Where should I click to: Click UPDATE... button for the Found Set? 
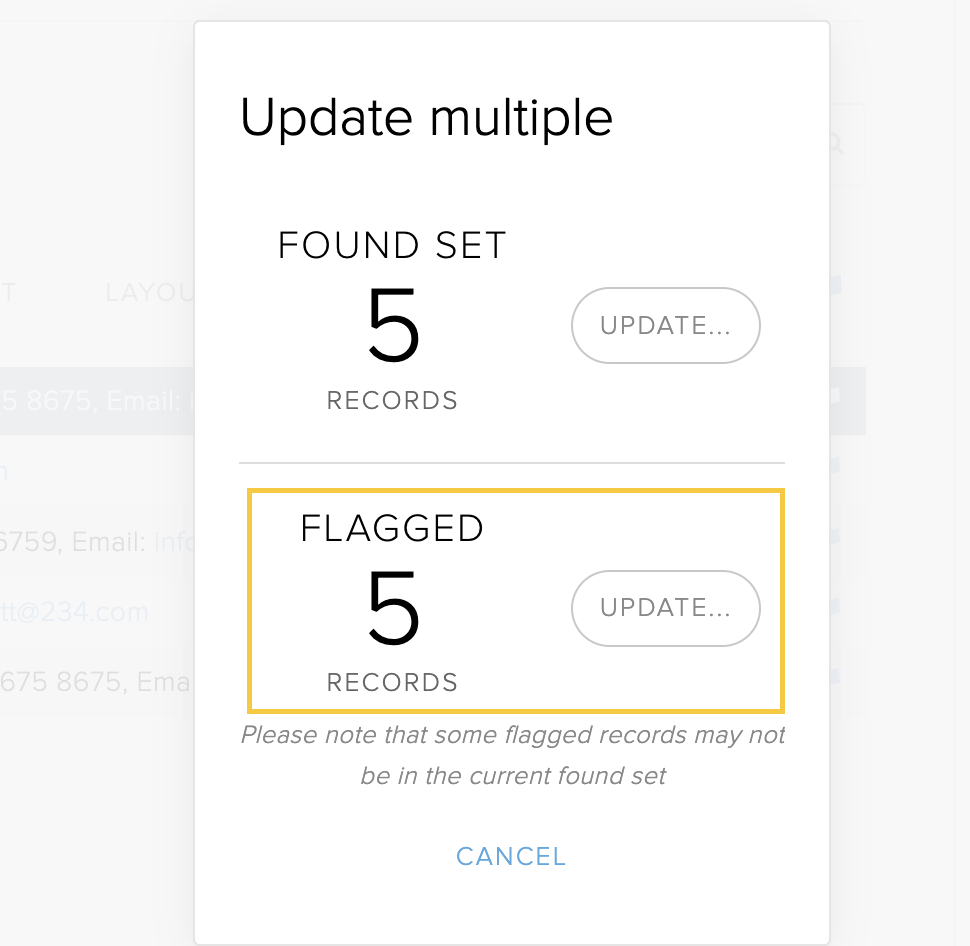pos(666,325)
